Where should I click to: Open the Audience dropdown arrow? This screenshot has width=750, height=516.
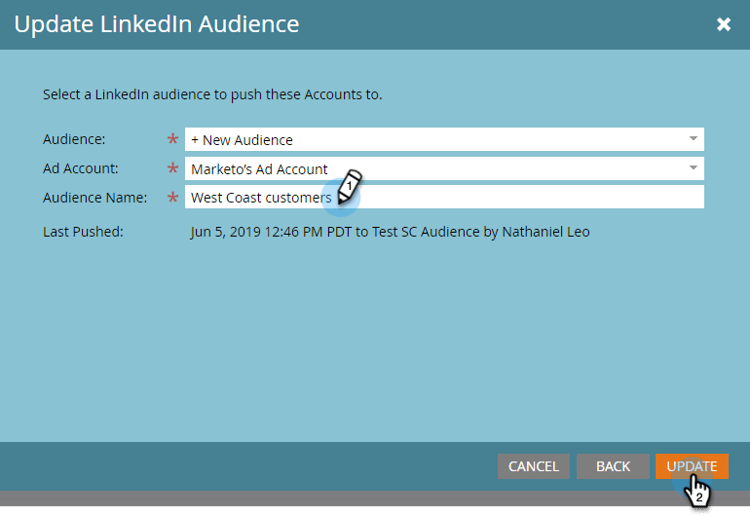(x=693, y=139)
